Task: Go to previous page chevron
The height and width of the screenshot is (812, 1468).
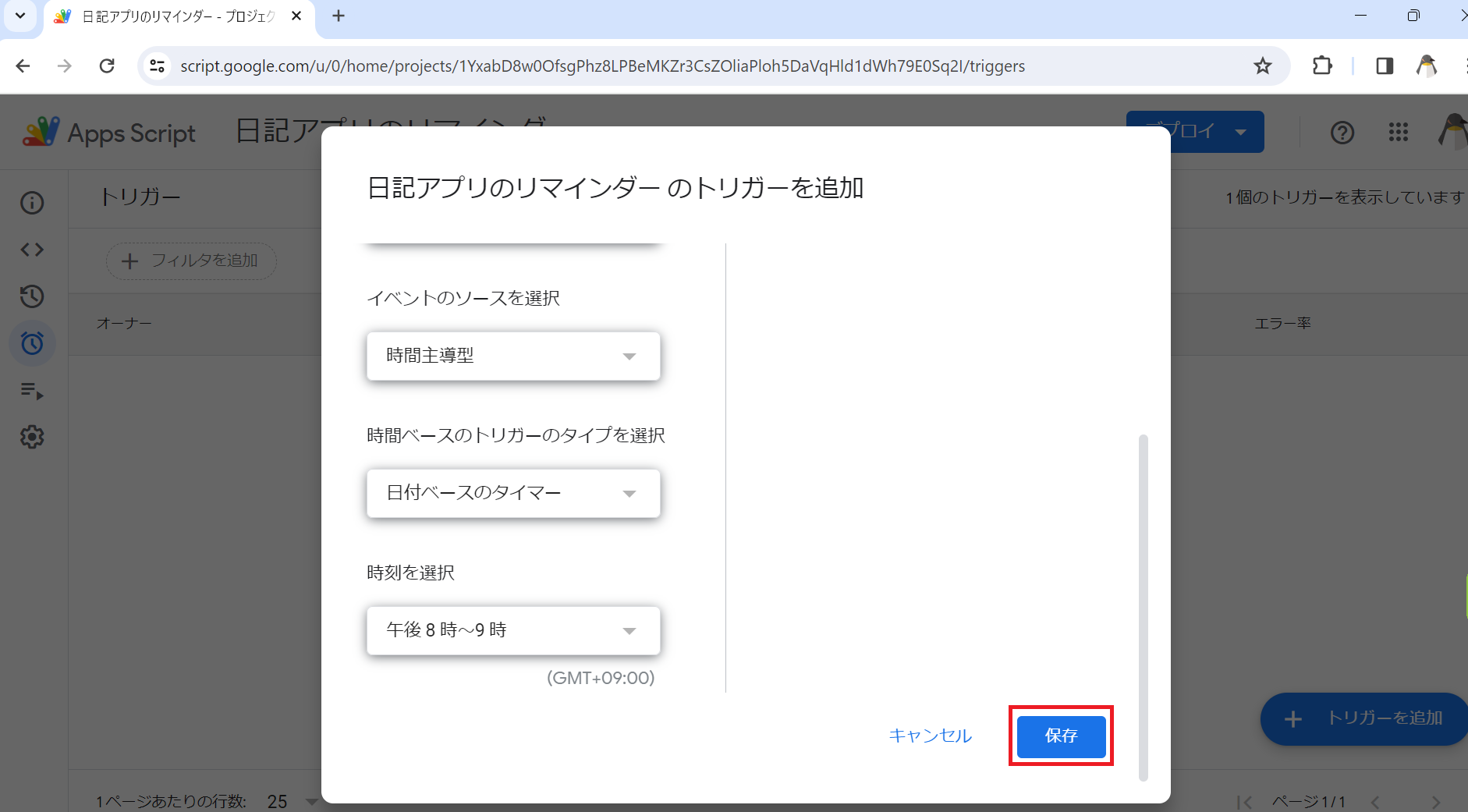Action: [1375, 802]
